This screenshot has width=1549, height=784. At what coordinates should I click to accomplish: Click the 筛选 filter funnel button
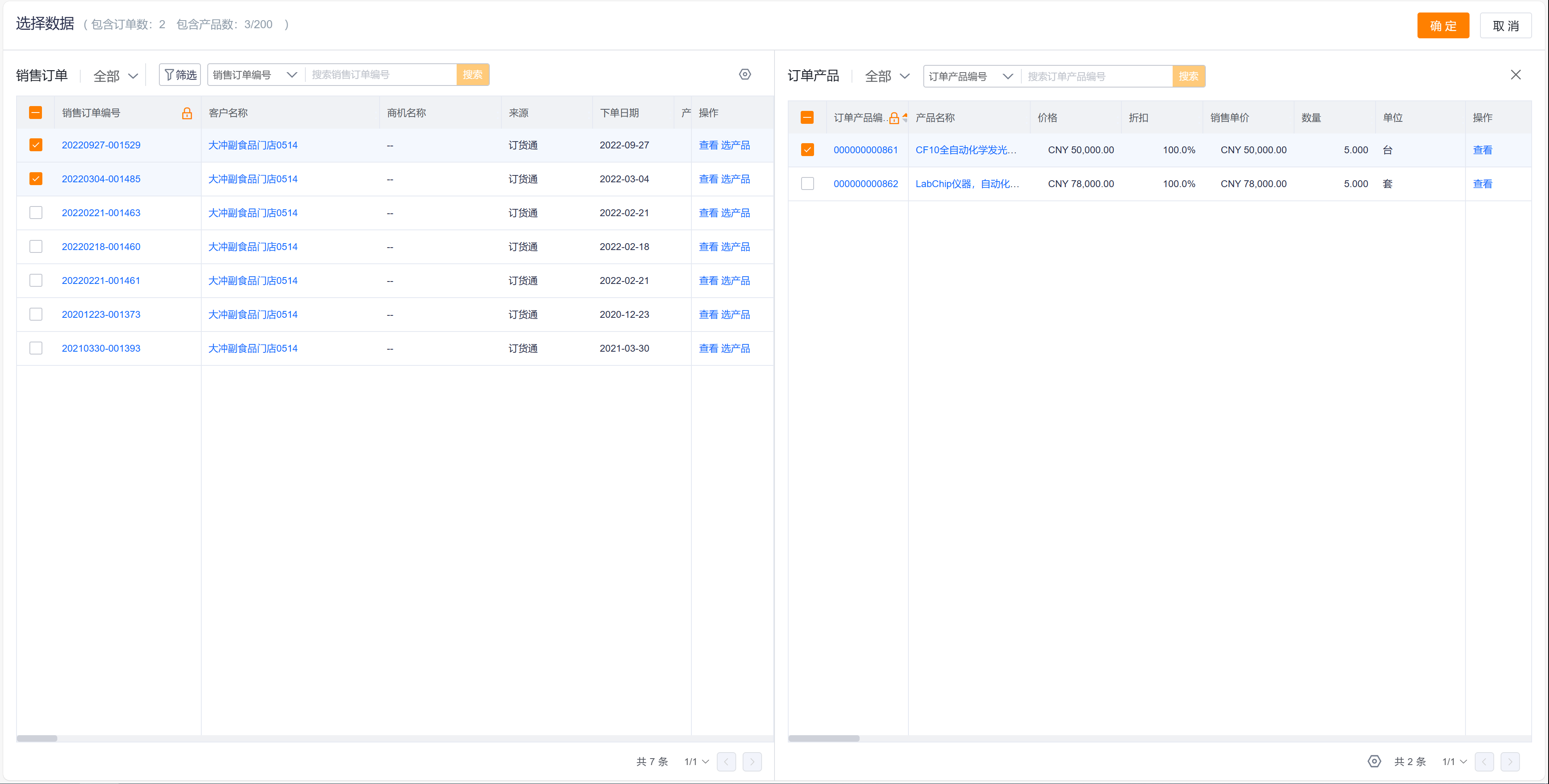[180, 75]
